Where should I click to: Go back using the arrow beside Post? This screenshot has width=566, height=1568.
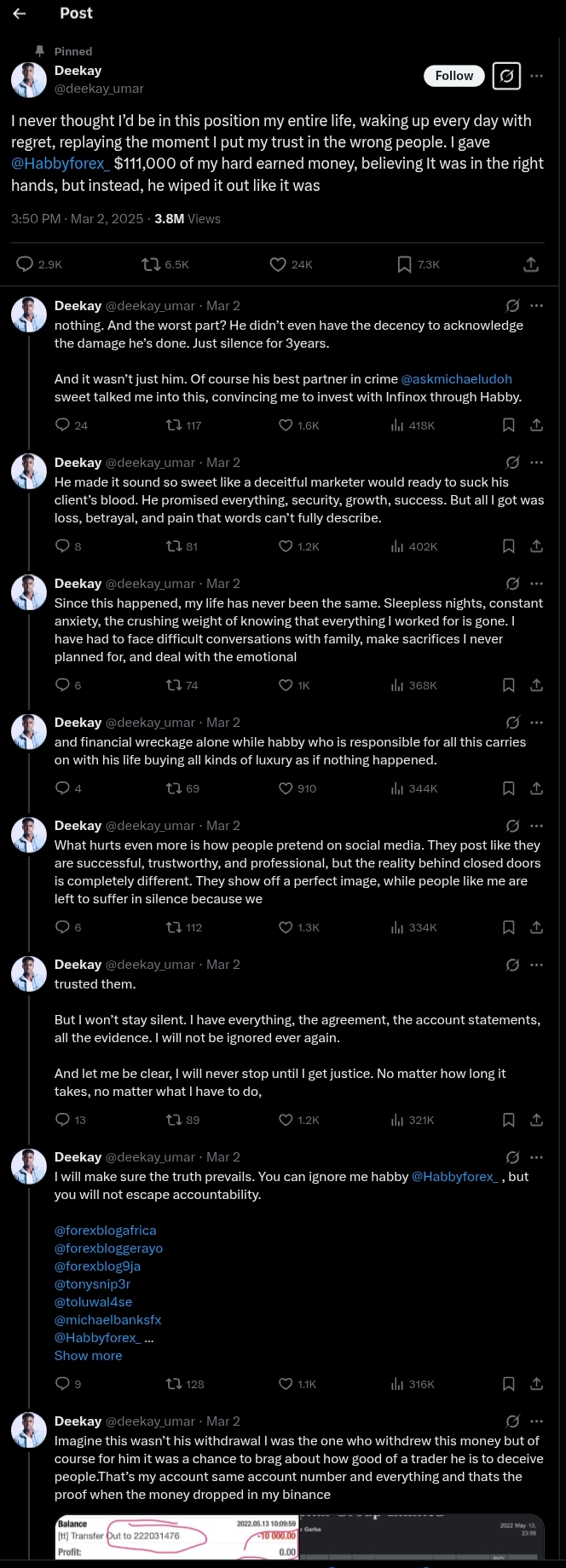click(x=20, y=14)
